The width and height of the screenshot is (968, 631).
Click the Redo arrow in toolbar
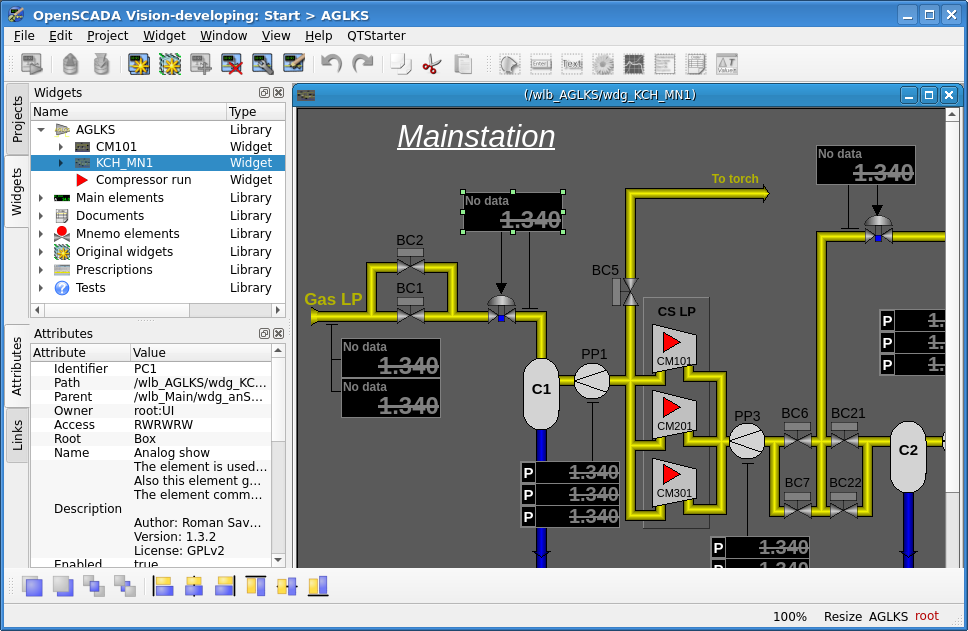tap(362, 65)
